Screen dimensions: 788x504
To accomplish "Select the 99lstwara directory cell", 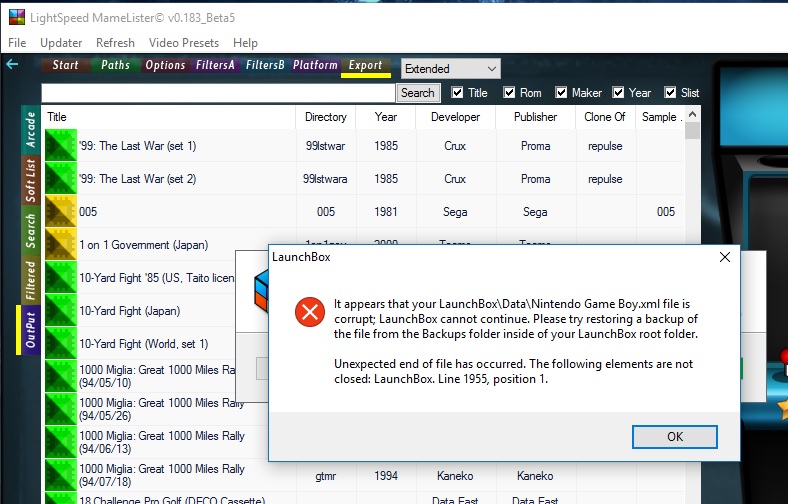I will [325, 179].
